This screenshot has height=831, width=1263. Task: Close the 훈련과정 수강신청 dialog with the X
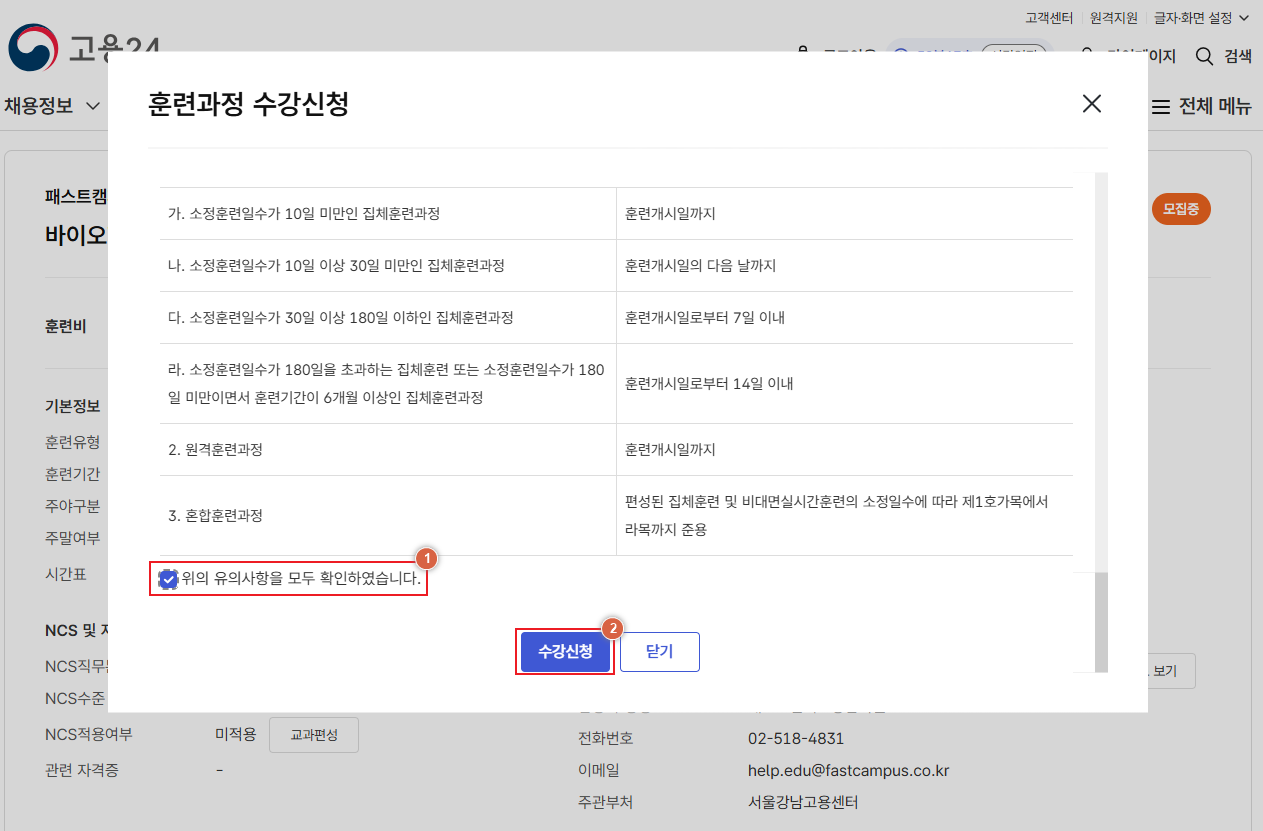tap(1091, 104)
